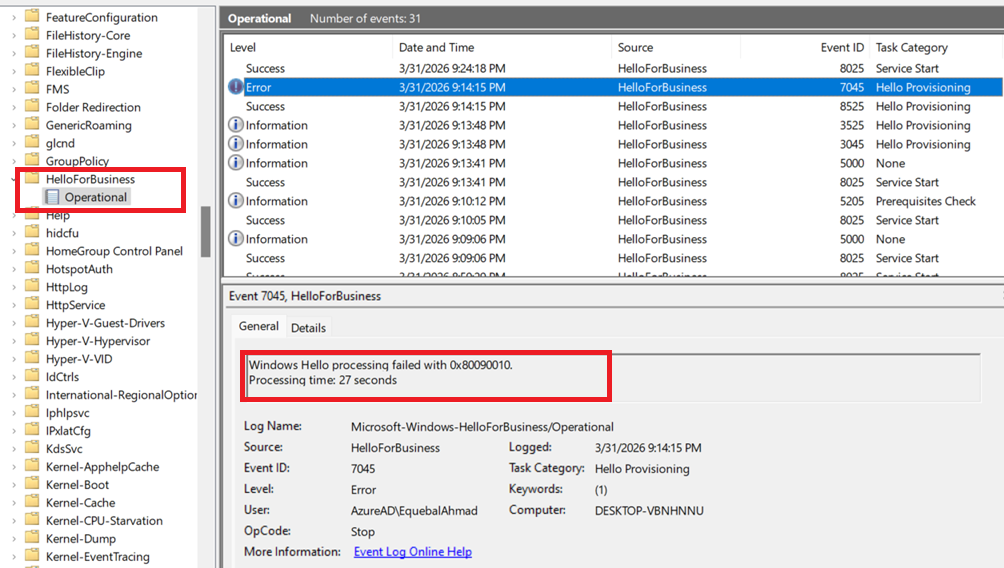Click the GroupPolicy folder icon
This screenshot has width=1004, height=568.
pos(32,160)
